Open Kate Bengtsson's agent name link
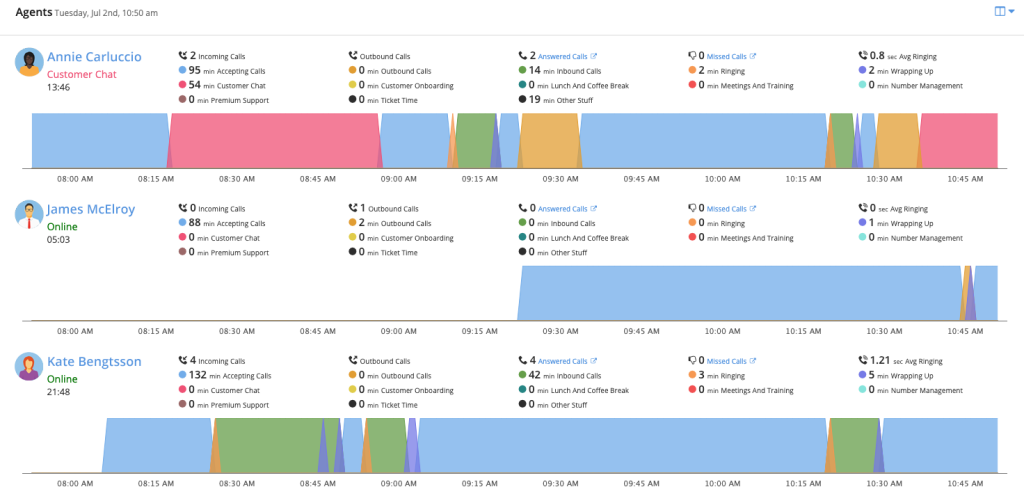 tap(96, 362)
